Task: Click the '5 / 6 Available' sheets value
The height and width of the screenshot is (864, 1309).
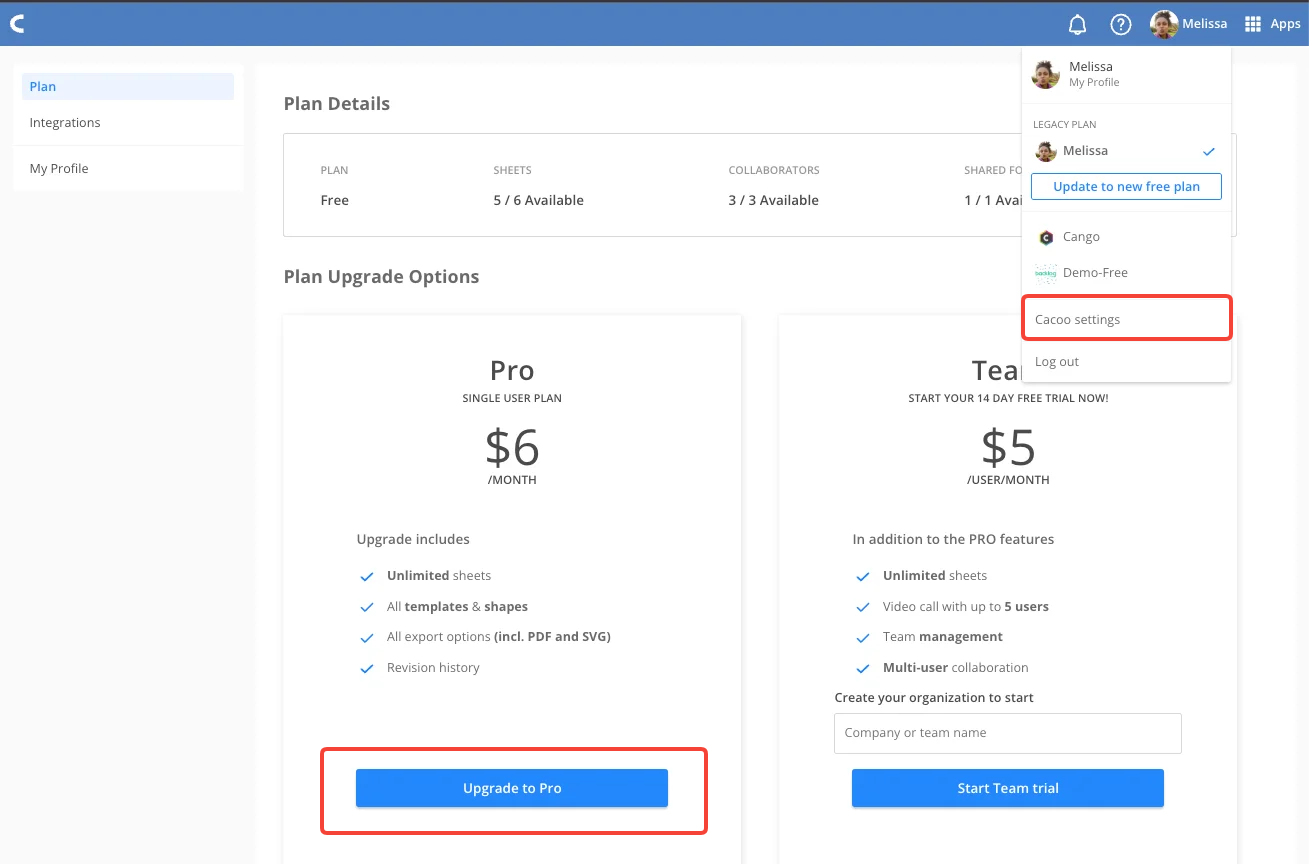Action: [x=539, y=200]
